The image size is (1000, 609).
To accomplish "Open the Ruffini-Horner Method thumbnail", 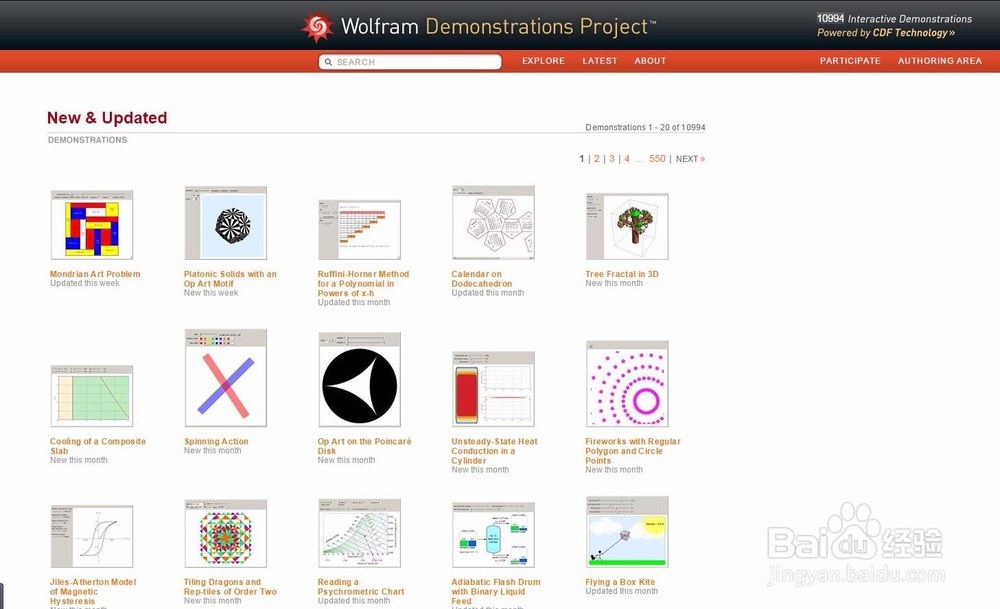I will coord(360,230).
